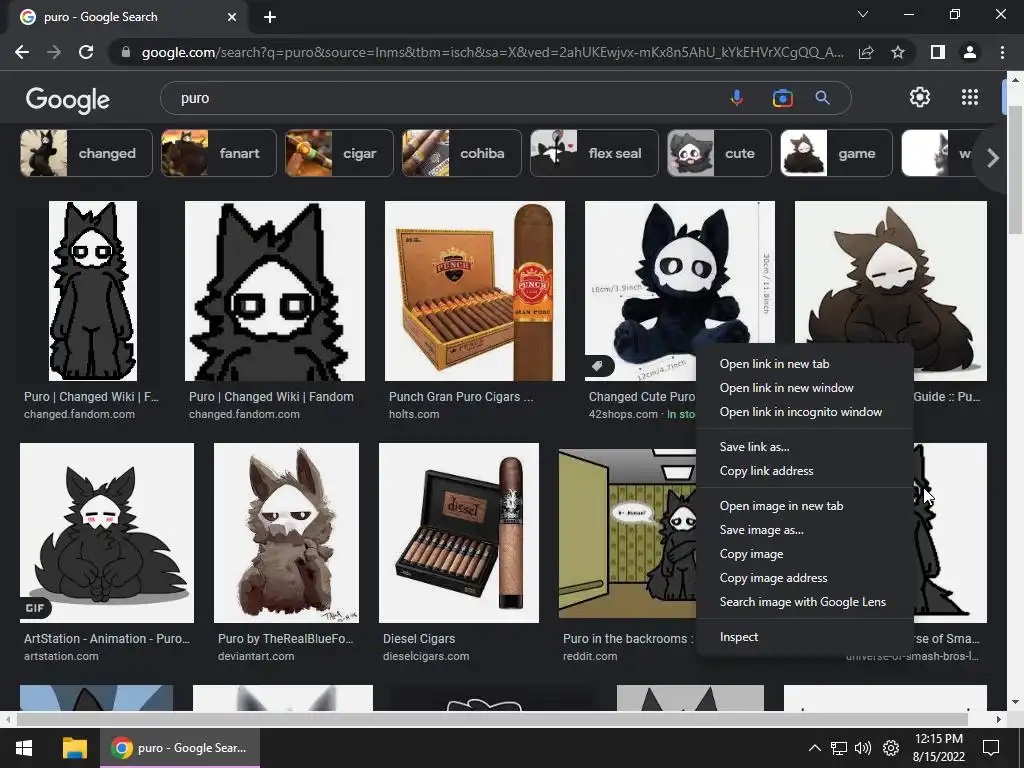
Task: Filter results with the 'game' chip
Action: coord(837,153)
